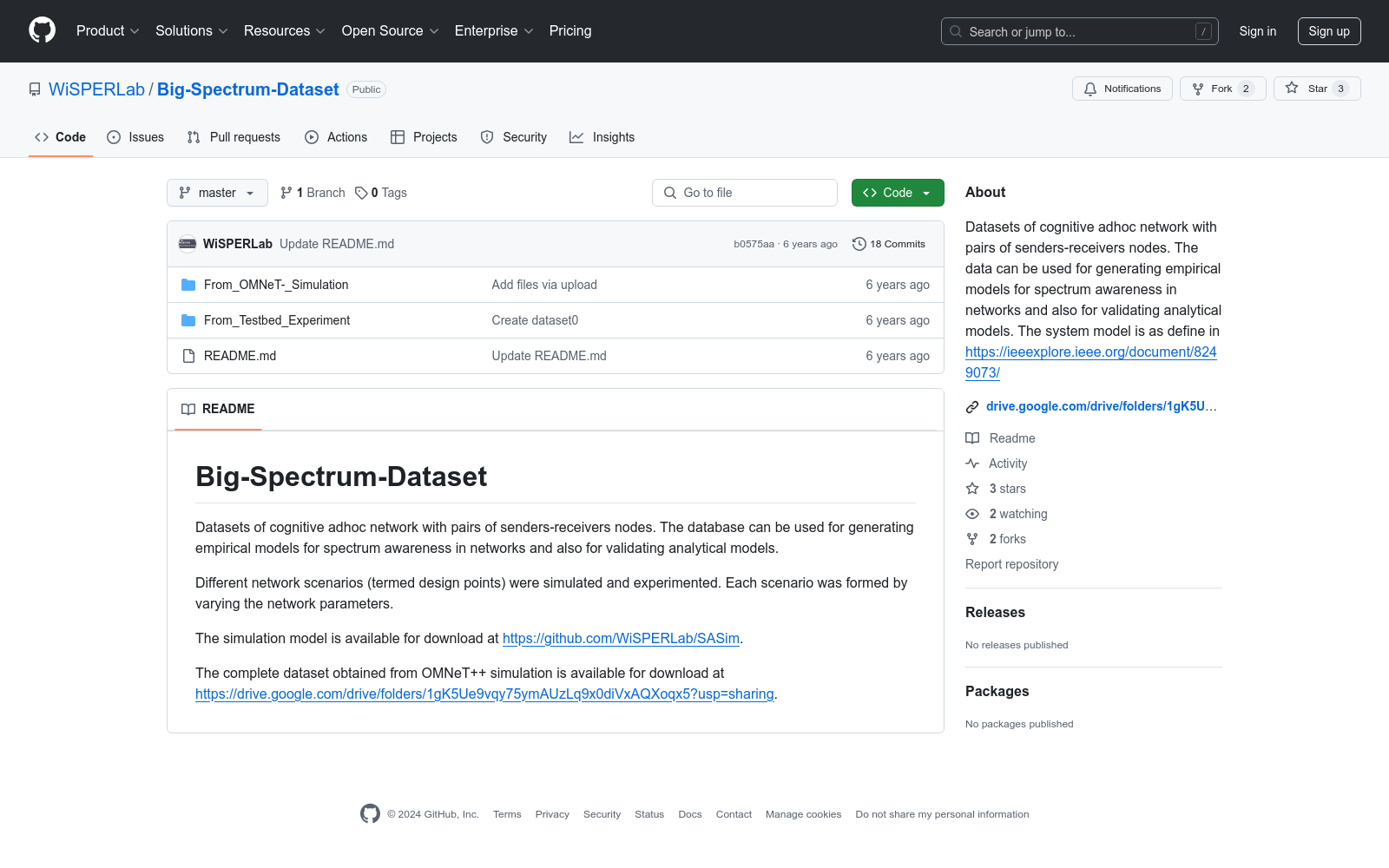Select the Code tab
Viewport: 1389px width, 868px height.
(x=61, y=137)
